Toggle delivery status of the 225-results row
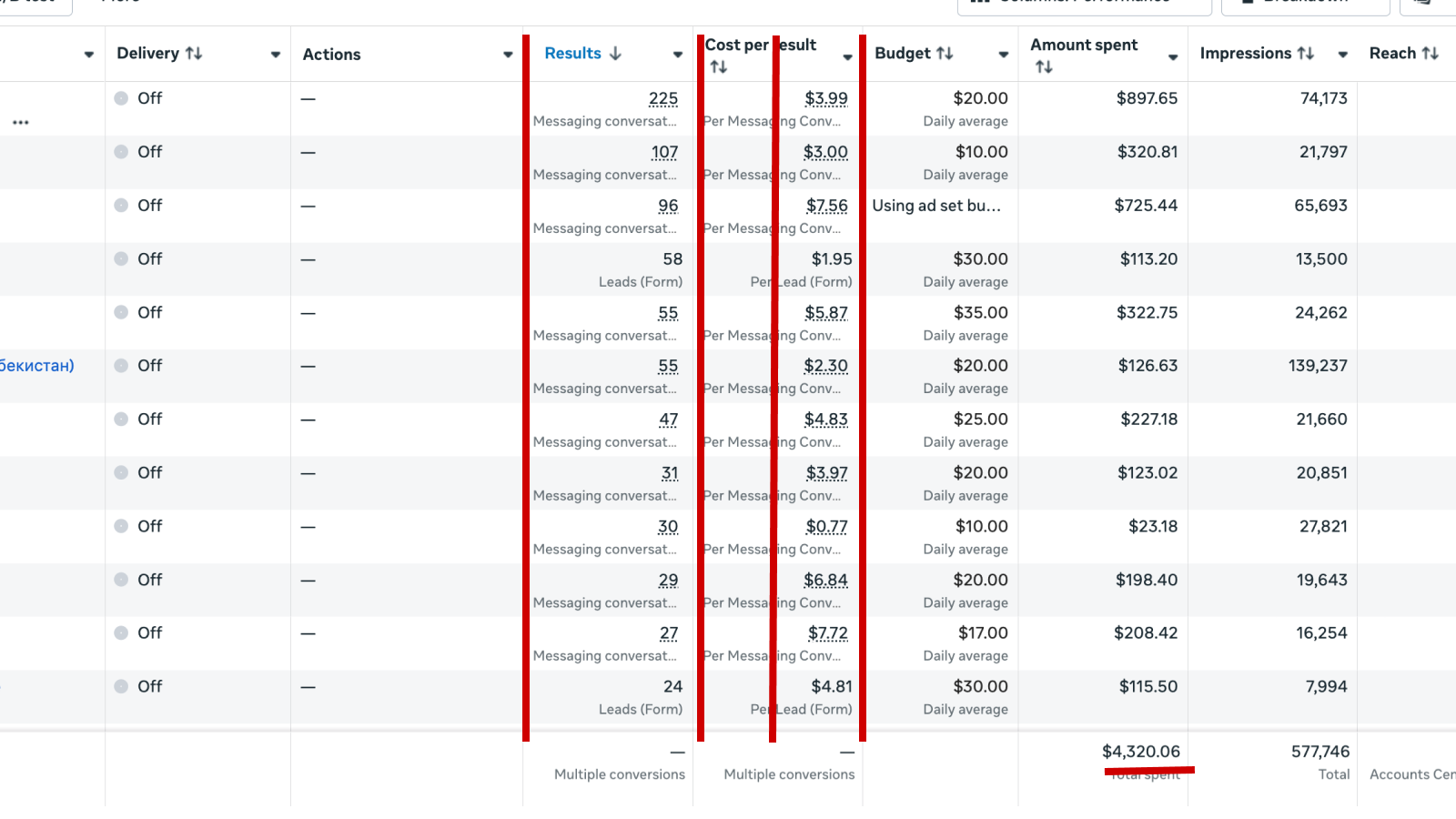The height and width of the screenshot is (819, 1456). pos(121,98)
